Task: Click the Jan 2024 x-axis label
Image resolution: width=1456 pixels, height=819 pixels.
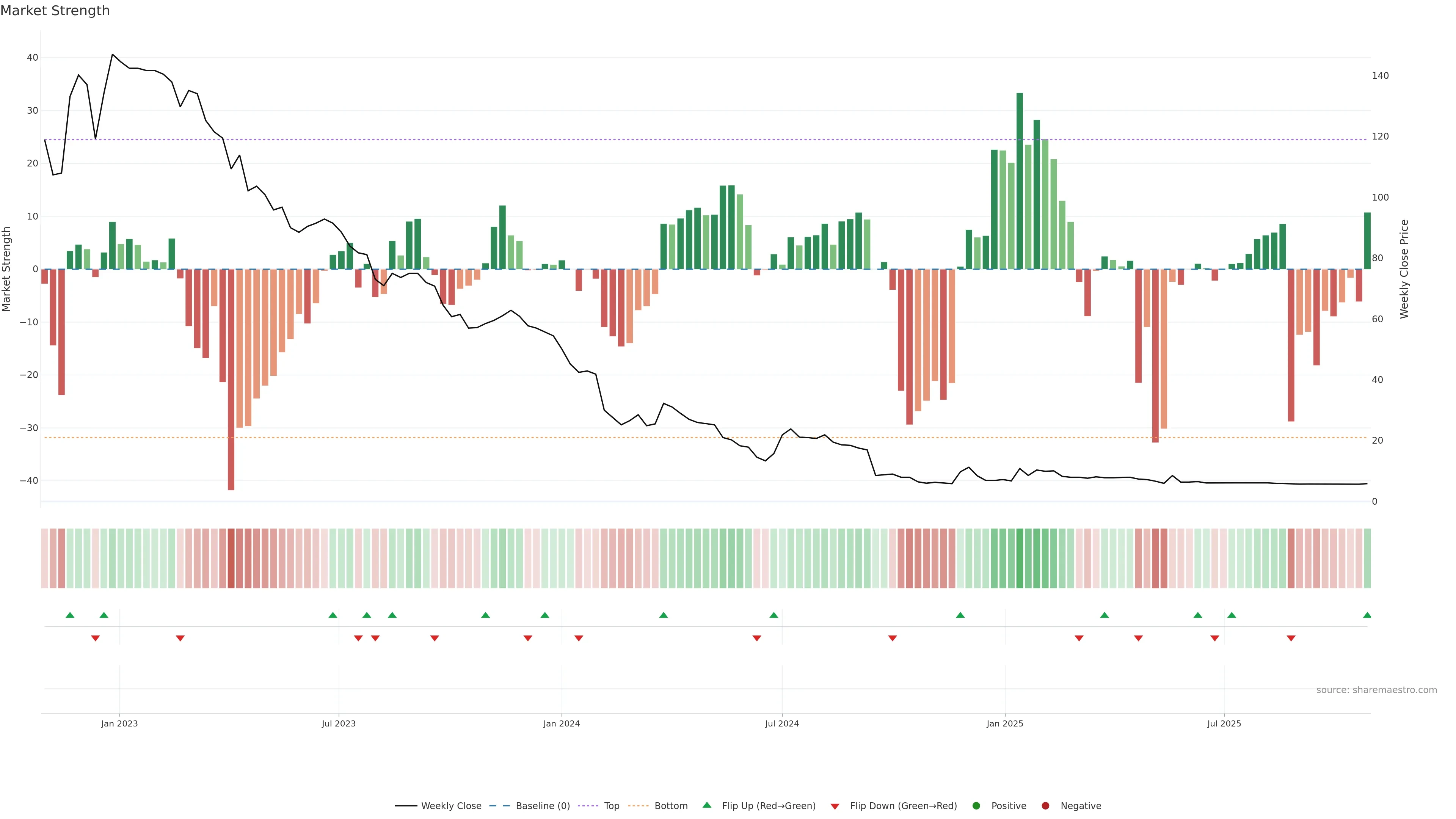Action: pos(561,723)
